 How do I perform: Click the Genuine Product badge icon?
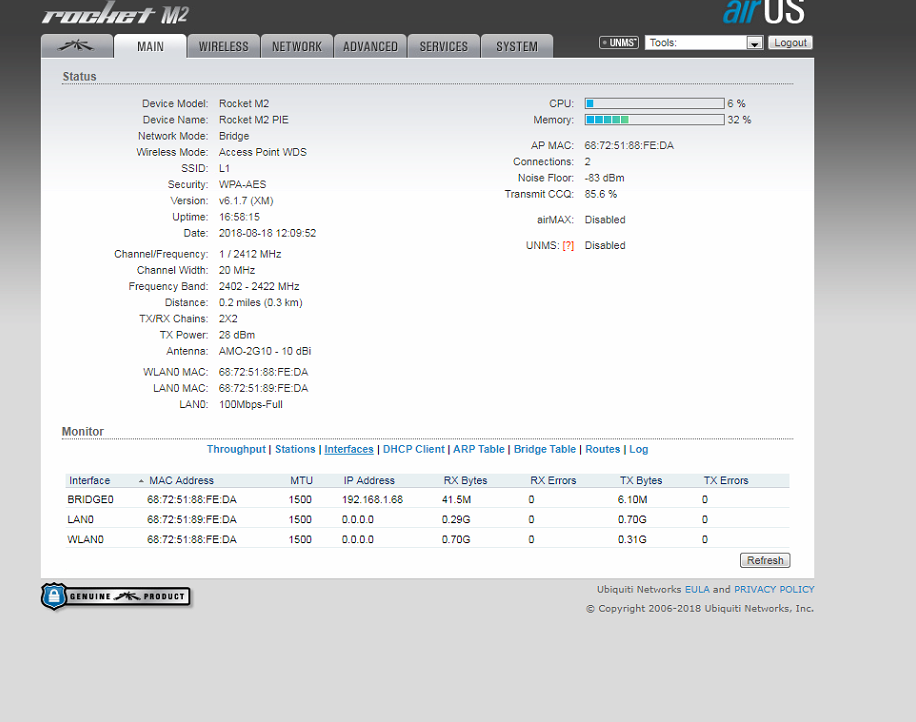coord(116,596)
